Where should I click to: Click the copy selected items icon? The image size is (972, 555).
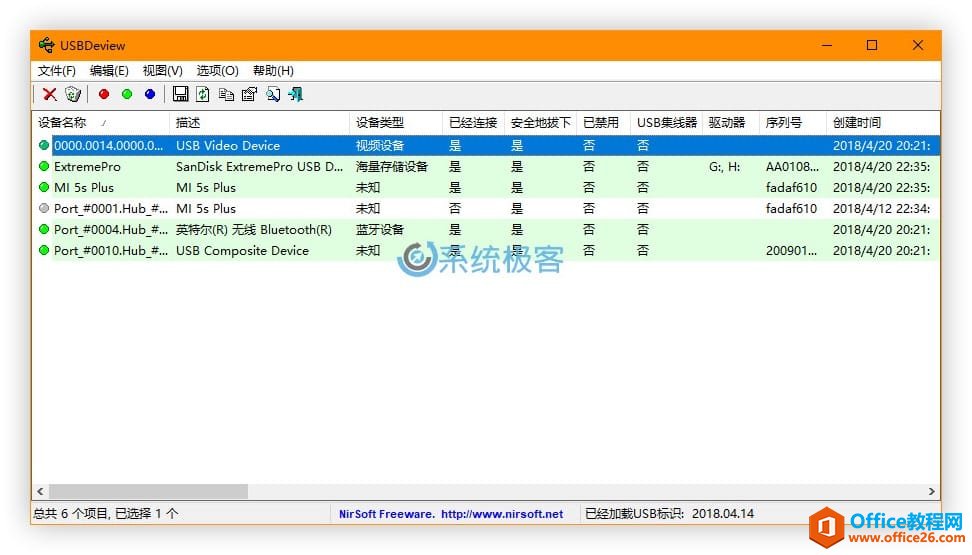[x=226, y=94]
